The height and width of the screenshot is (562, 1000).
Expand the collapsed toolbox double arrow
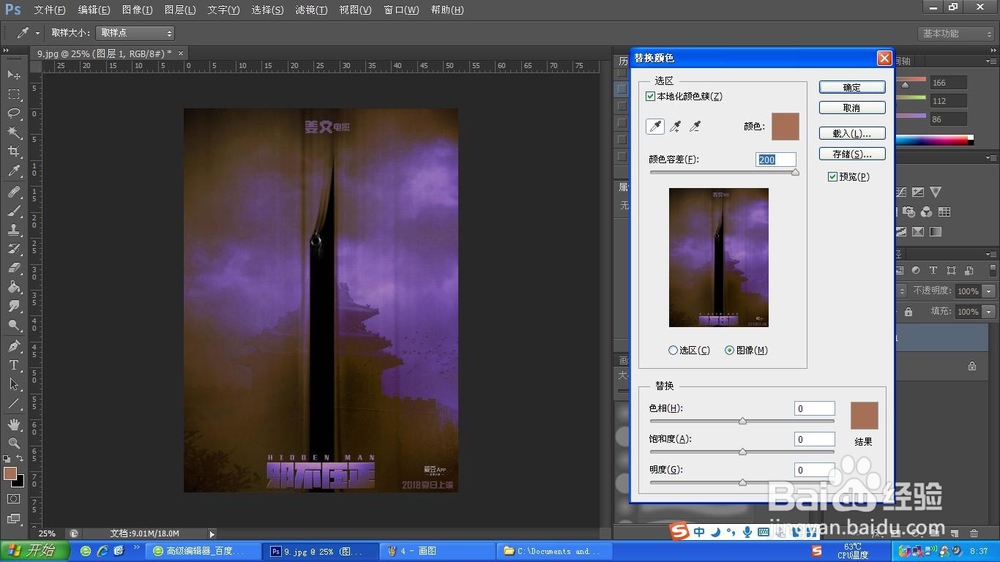coord(6,50)
